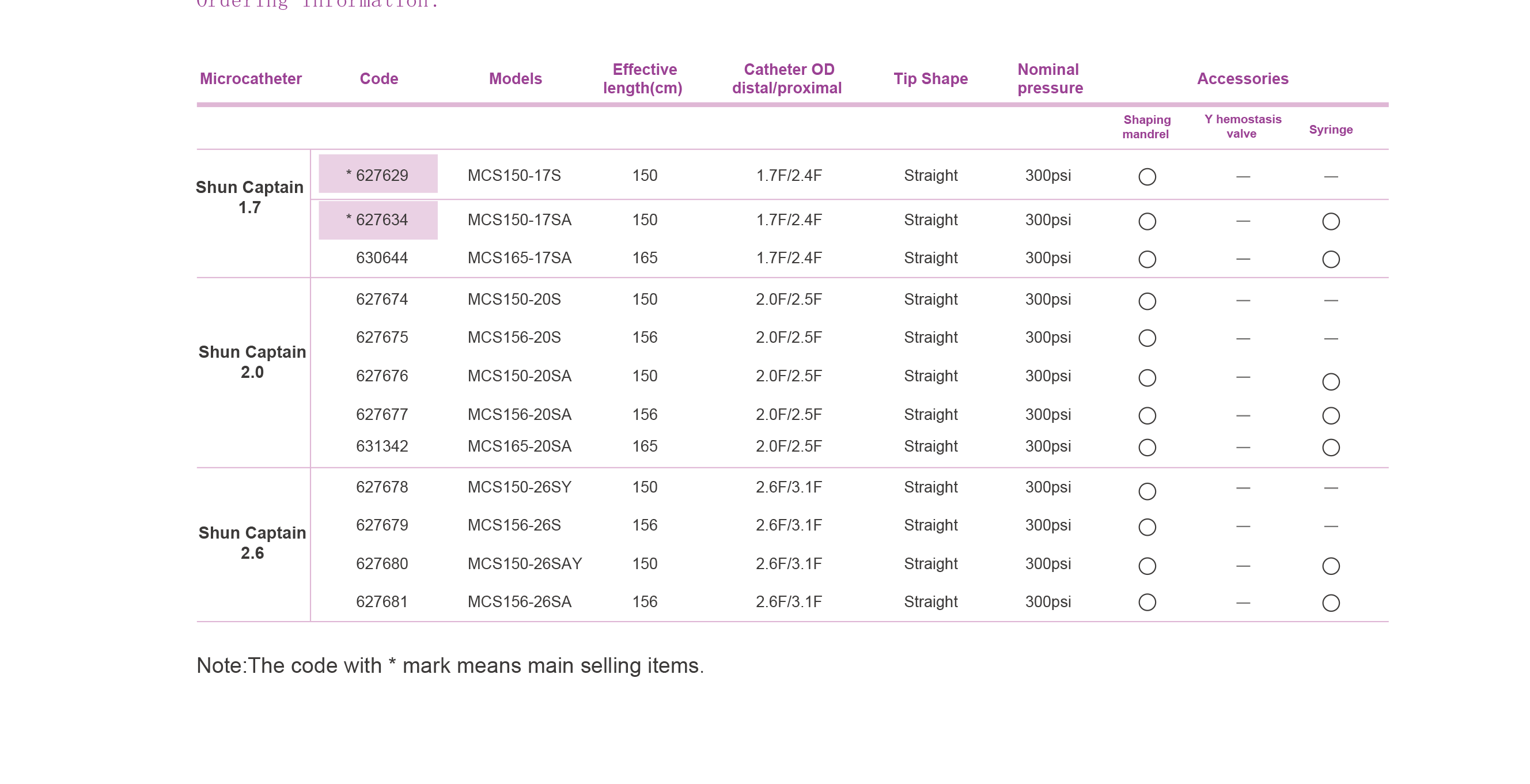The height and width of the screenshot is (784, 1530).
Task: Click syringe circle for MCS150-20SA
Action: point(1331,381)
